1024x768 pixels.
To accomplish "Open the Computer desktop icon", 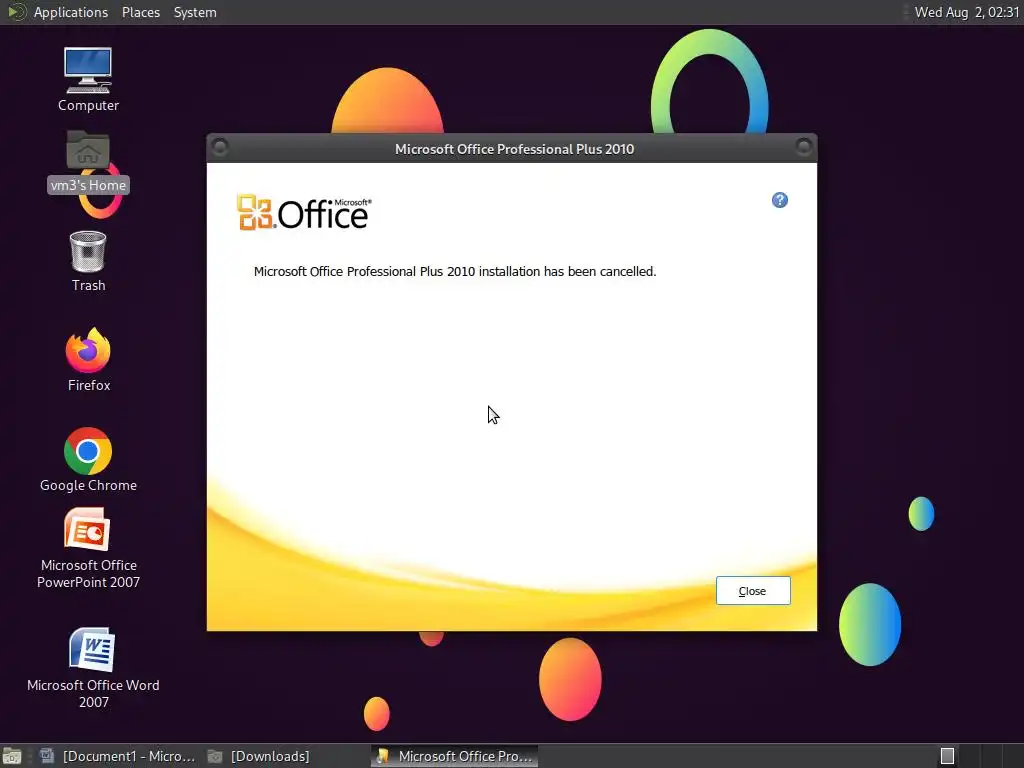I will 88,79.
